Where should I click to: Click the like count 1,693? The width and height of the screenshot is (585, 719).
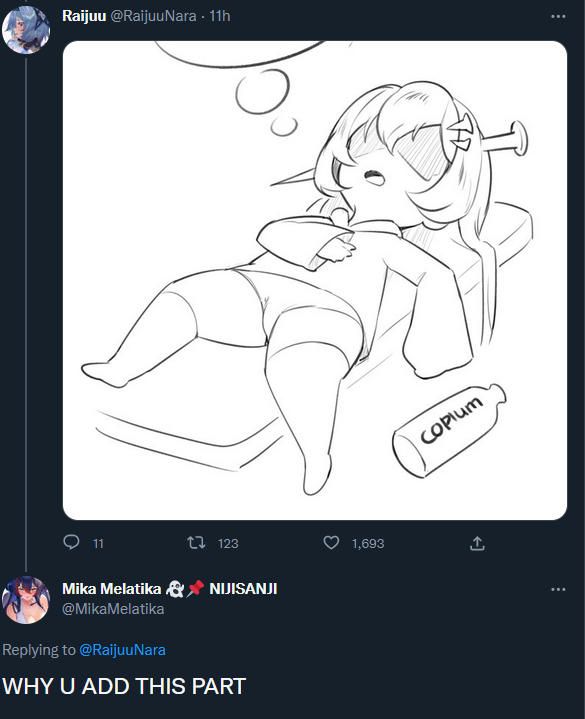coord(368,544)
